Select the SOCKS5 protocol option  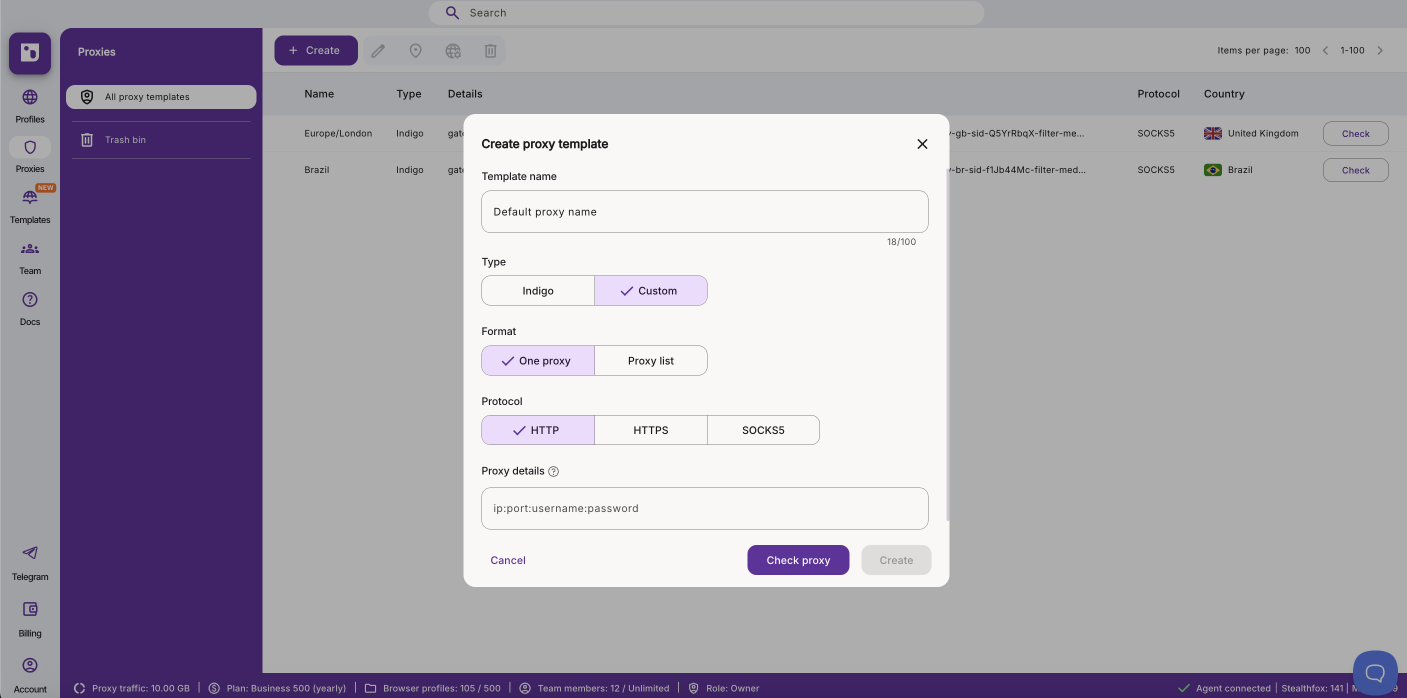[763, 430]
